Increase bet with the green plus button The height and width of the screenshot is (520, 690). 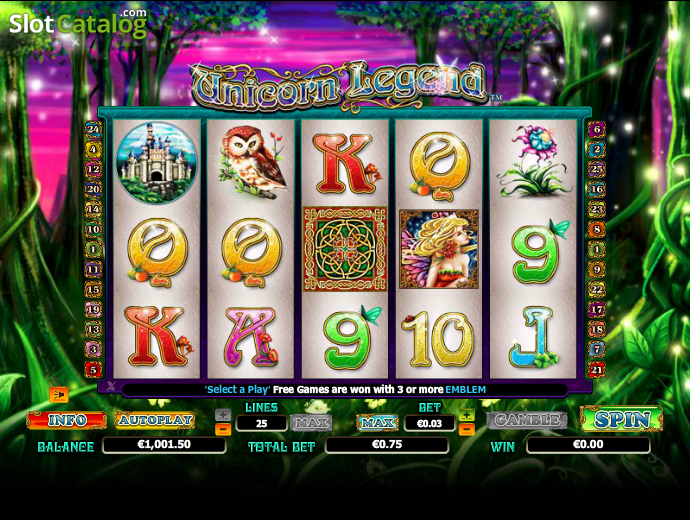pyautogui.click(x=466, y=415)
